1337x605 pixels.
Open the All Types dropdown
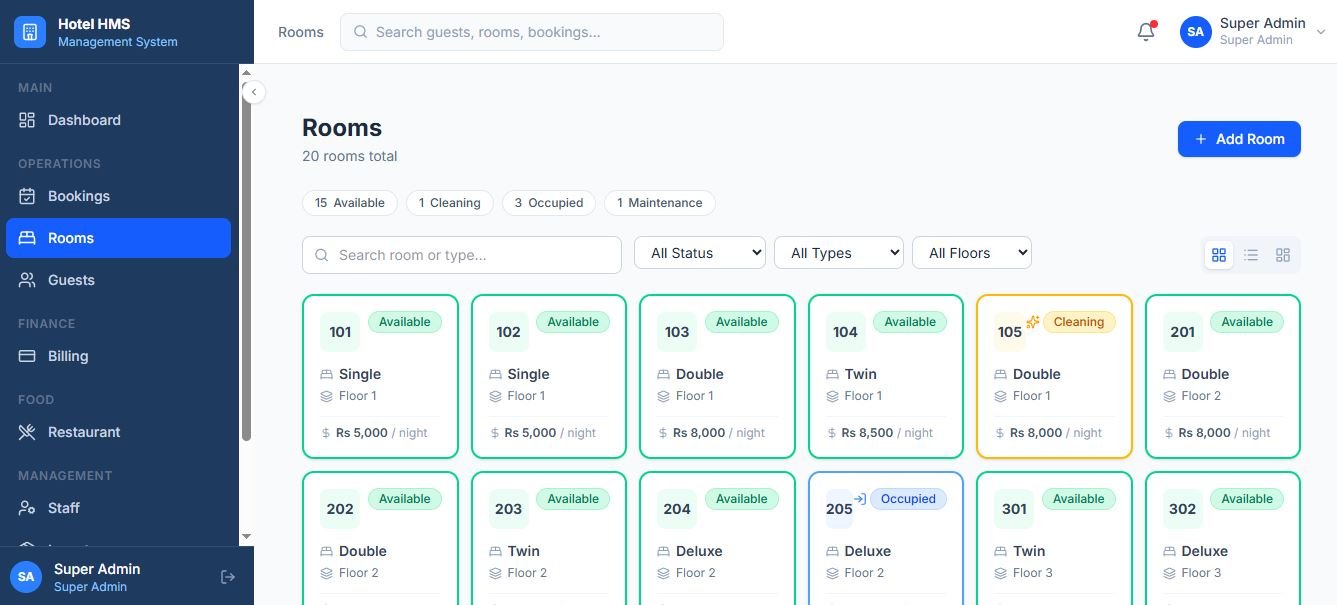[x=839, y=253]
